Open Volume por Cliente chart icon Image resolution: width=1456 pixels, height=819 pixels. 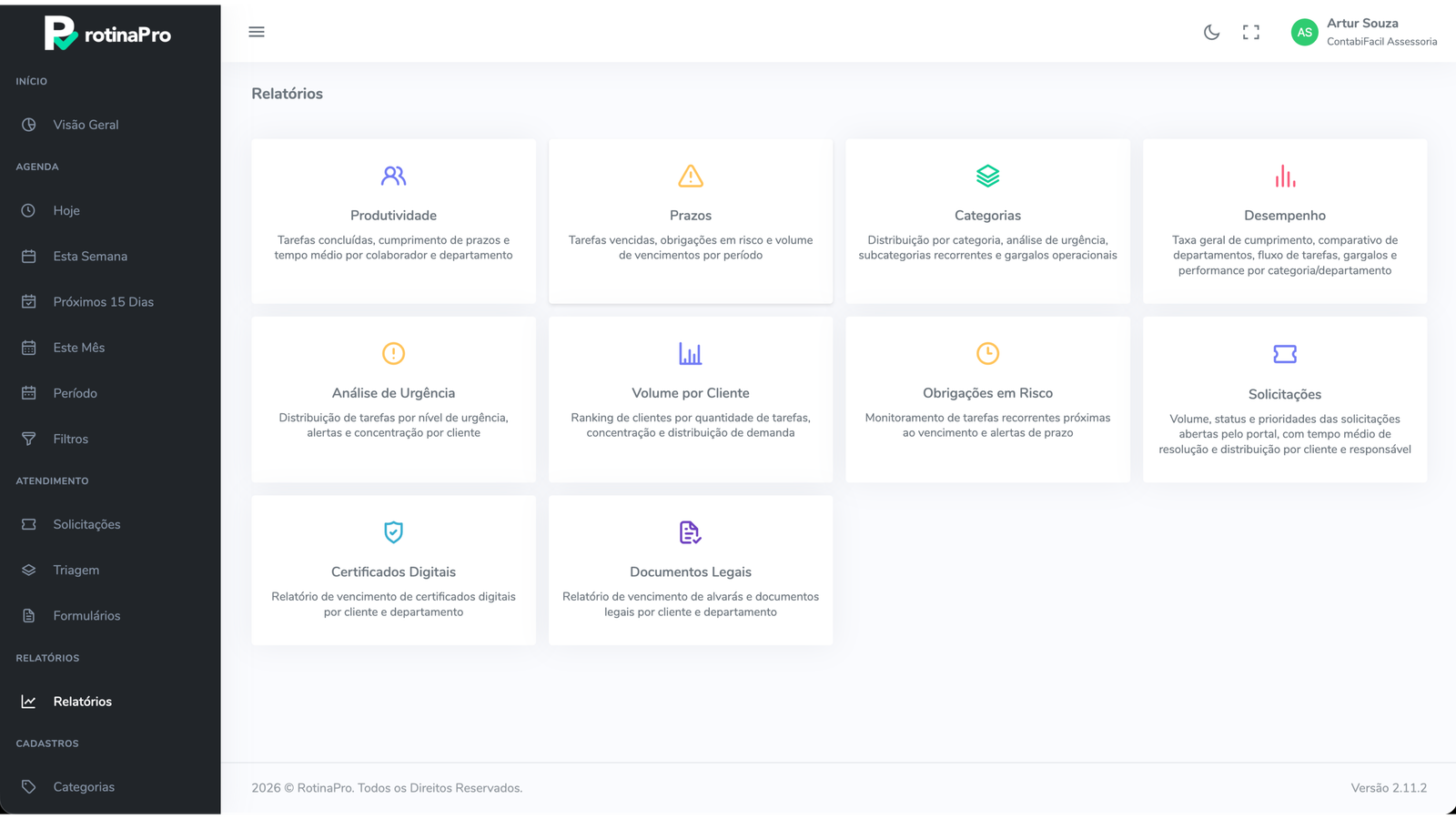click(x=691, y=353)
